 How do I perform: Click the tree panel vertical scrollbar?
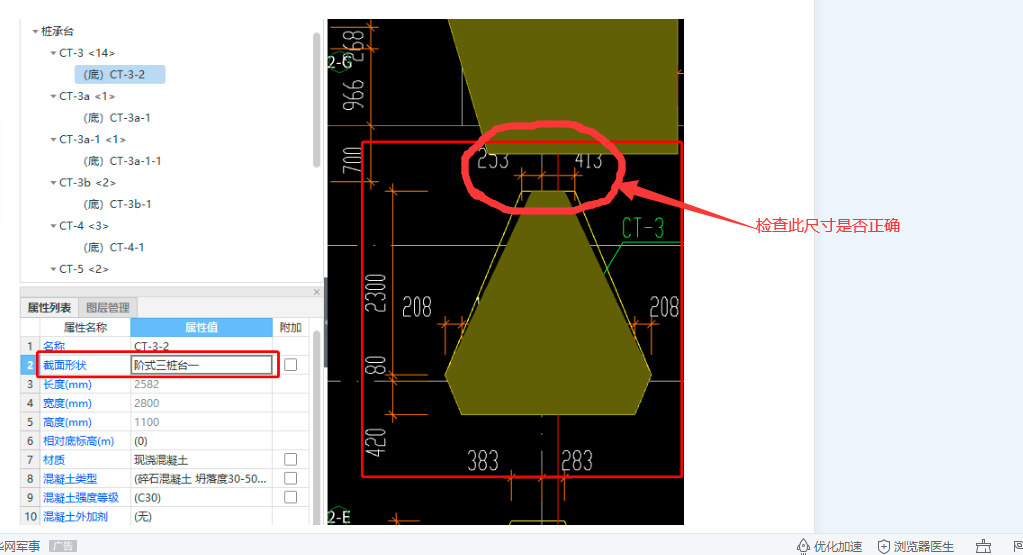pos(316,101)
